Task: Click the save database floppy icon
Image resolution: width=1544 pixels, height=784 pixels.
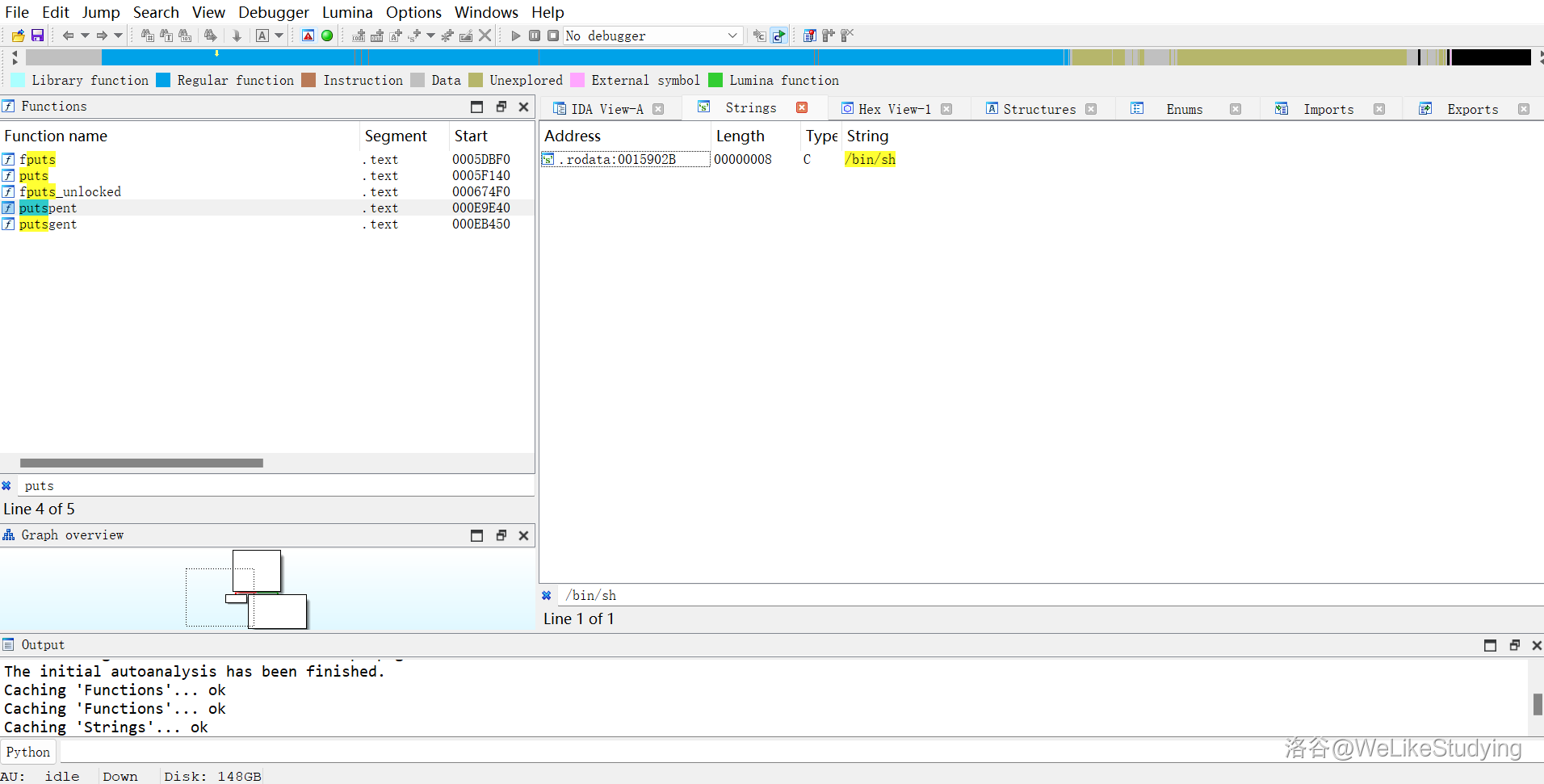Action: [x=37, y=36]
